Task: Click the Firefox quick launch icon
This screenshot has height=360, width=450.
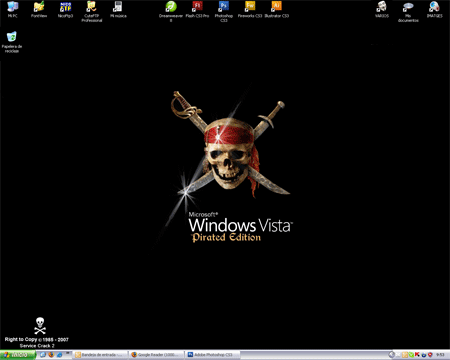Action: coord(51,355)
